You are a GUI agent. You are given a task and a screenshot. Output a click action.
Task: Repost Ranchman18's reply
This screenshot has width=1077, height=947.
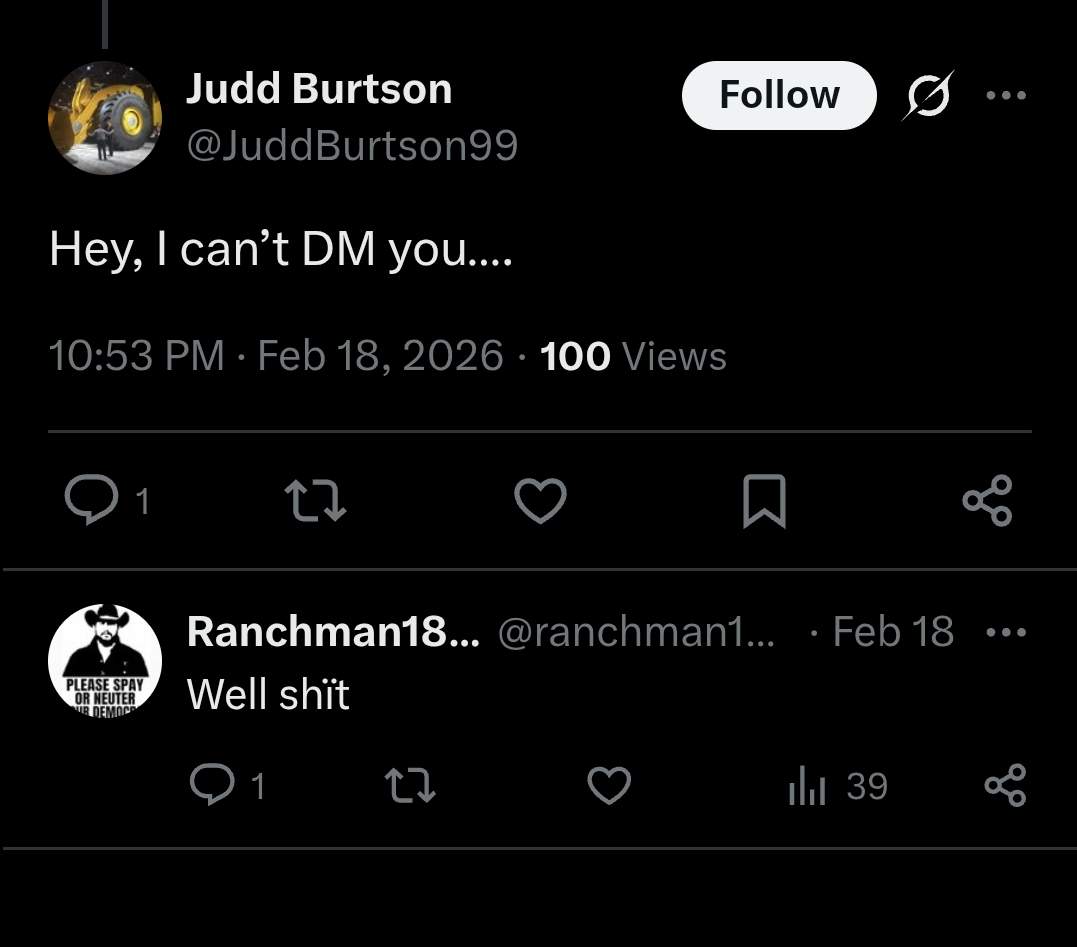[410, 786]
